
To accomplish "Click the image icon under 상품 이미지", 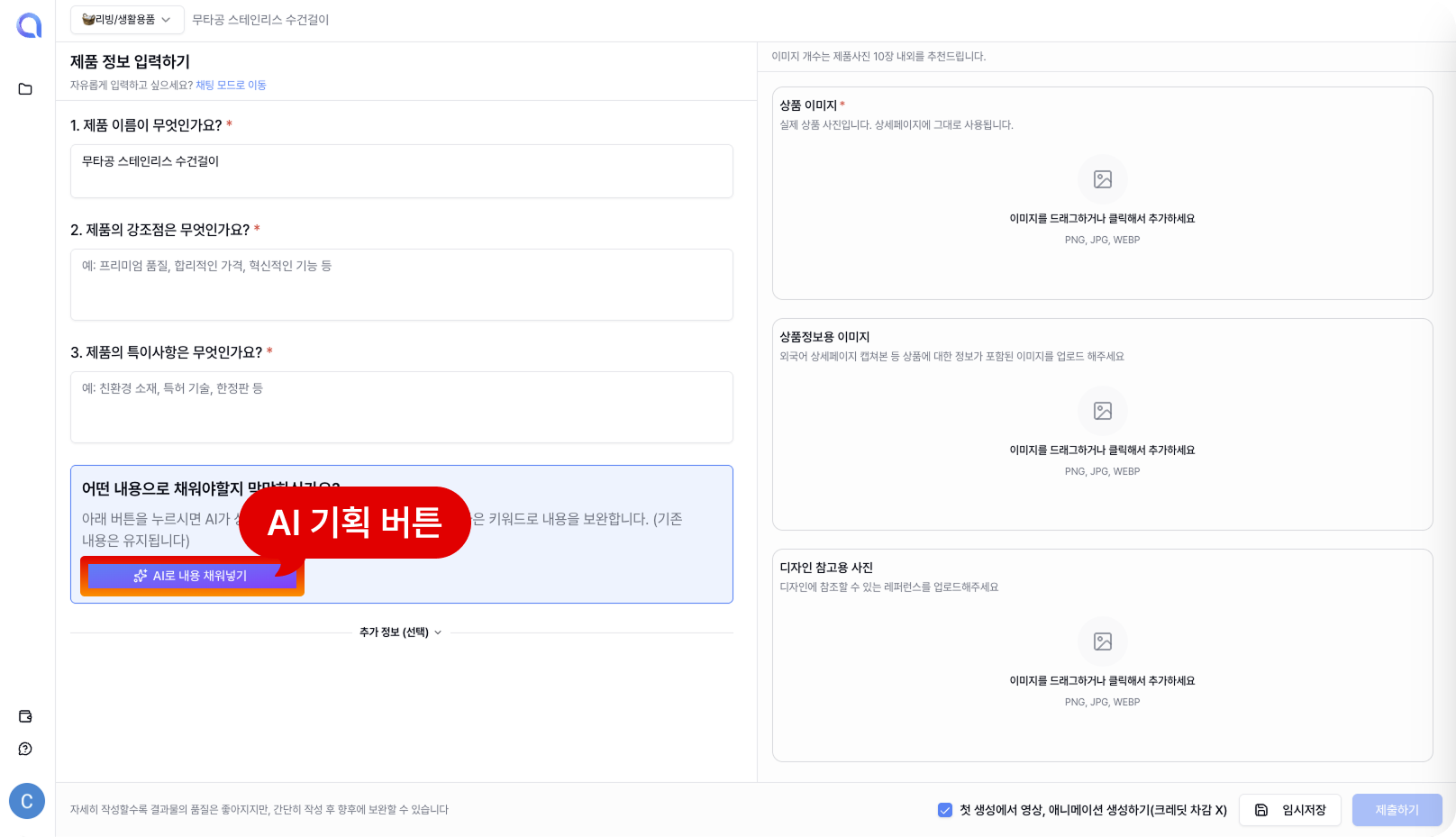I will (x=1103, y=179).
